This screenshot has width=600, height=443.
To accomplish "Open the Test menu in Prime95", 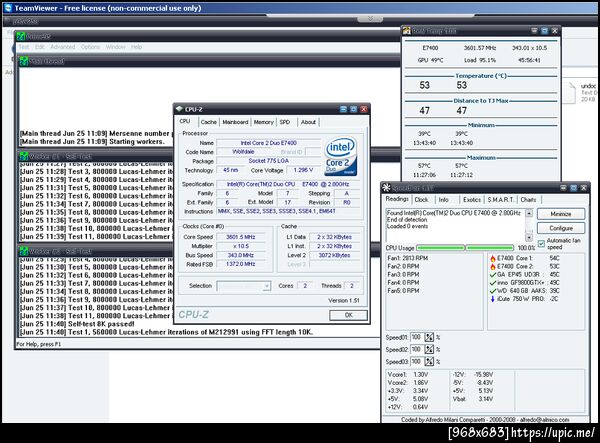I will point(24,47).
